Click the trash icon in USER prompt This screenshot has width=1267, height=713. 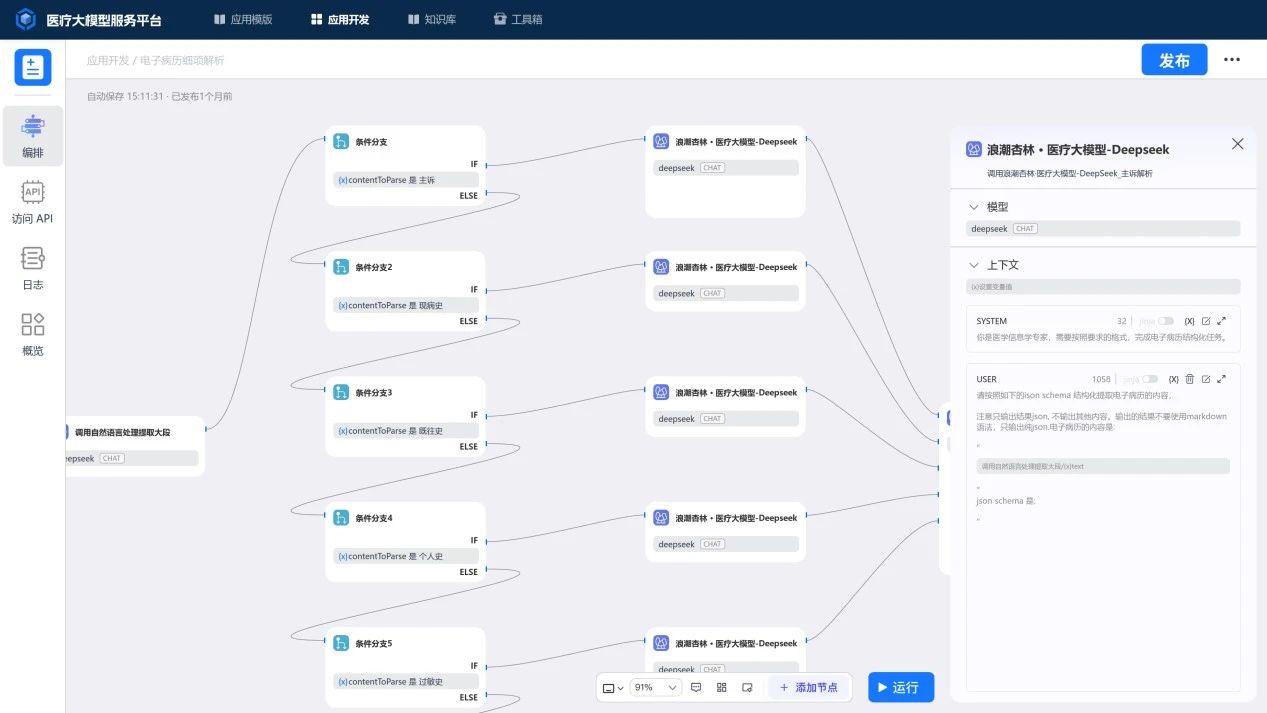coord(1190,379)
